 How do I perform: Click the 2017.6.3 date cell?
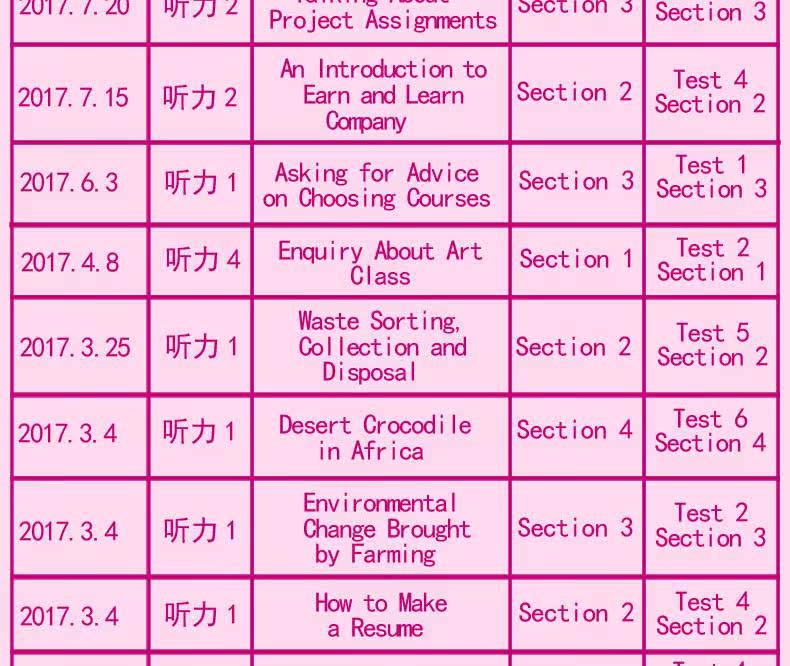69,183
